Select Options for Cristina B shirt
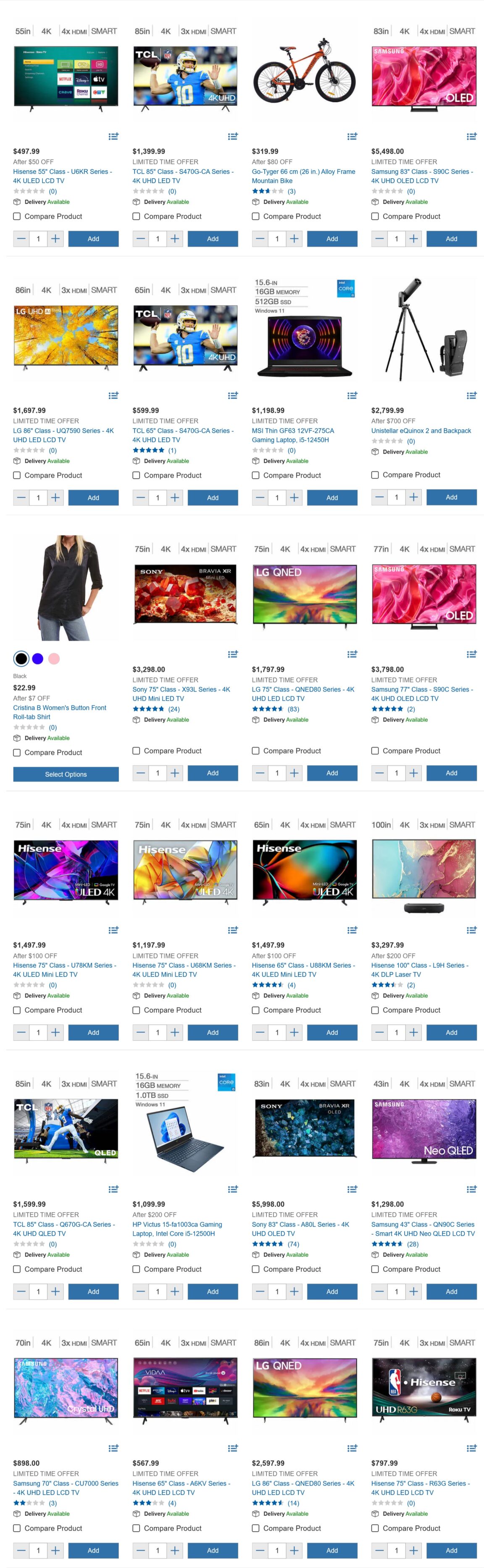The height and width of the screenshot is (1568, 484). pyautogui.click(x=66, y=774)
